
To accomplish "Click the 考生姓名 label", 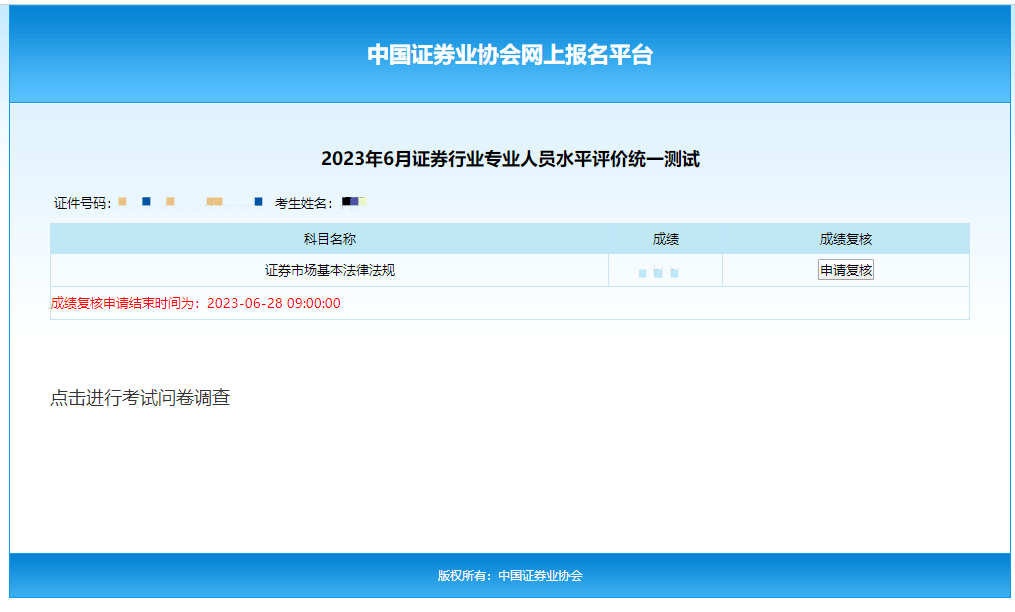I will tap(302, 203).
